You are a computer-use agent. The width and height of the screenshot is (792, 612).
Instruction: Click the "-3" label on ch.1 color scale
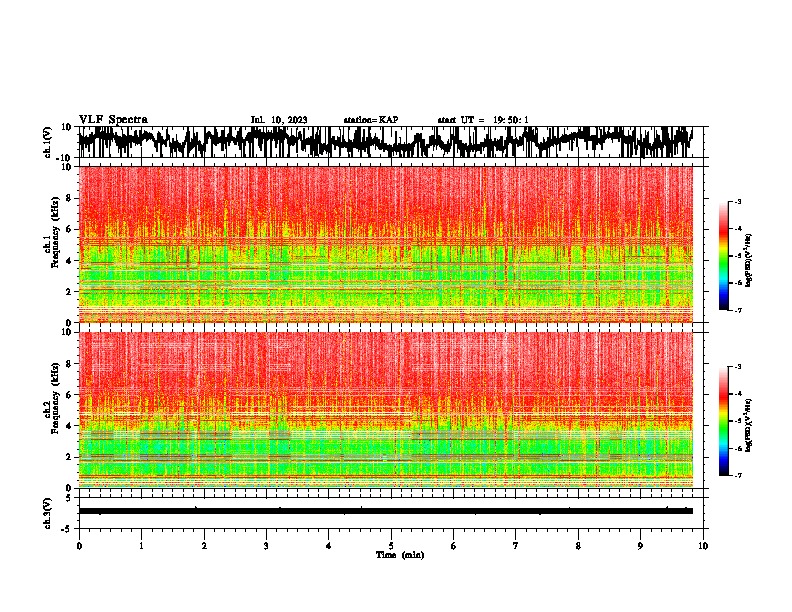(738, 201)
